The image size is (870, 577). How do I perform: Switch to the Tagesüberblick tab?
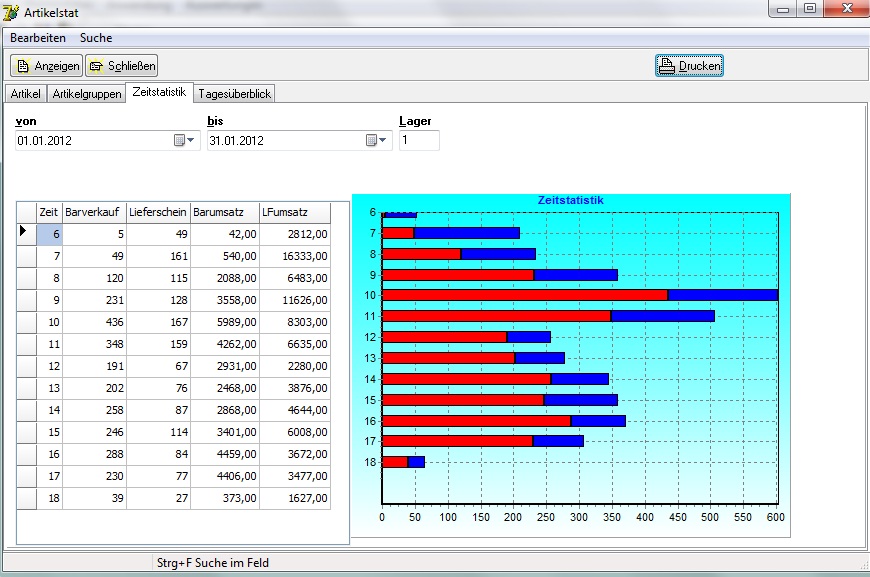click(x=234, y=94)
